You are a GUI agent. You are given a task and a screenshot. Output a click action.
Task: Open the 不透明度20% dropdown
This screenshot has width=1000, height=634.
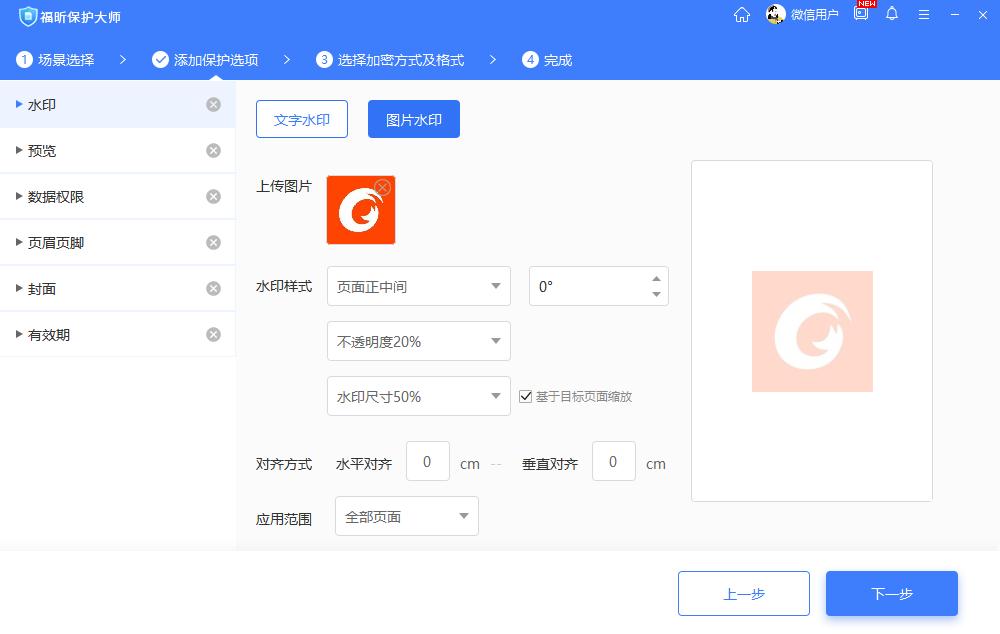pyautogui.click(x=418, y=341)
